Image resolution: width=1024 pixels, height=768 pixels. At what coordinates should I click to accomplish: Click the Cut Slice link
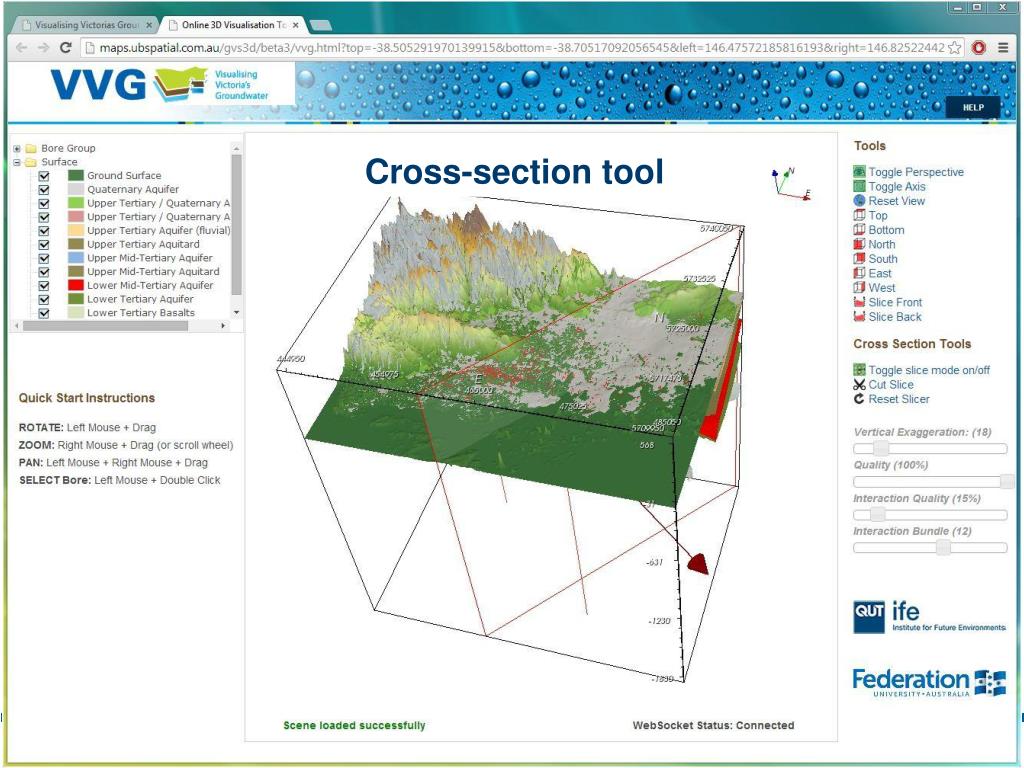pyautogui.click(x=891, y=385)
